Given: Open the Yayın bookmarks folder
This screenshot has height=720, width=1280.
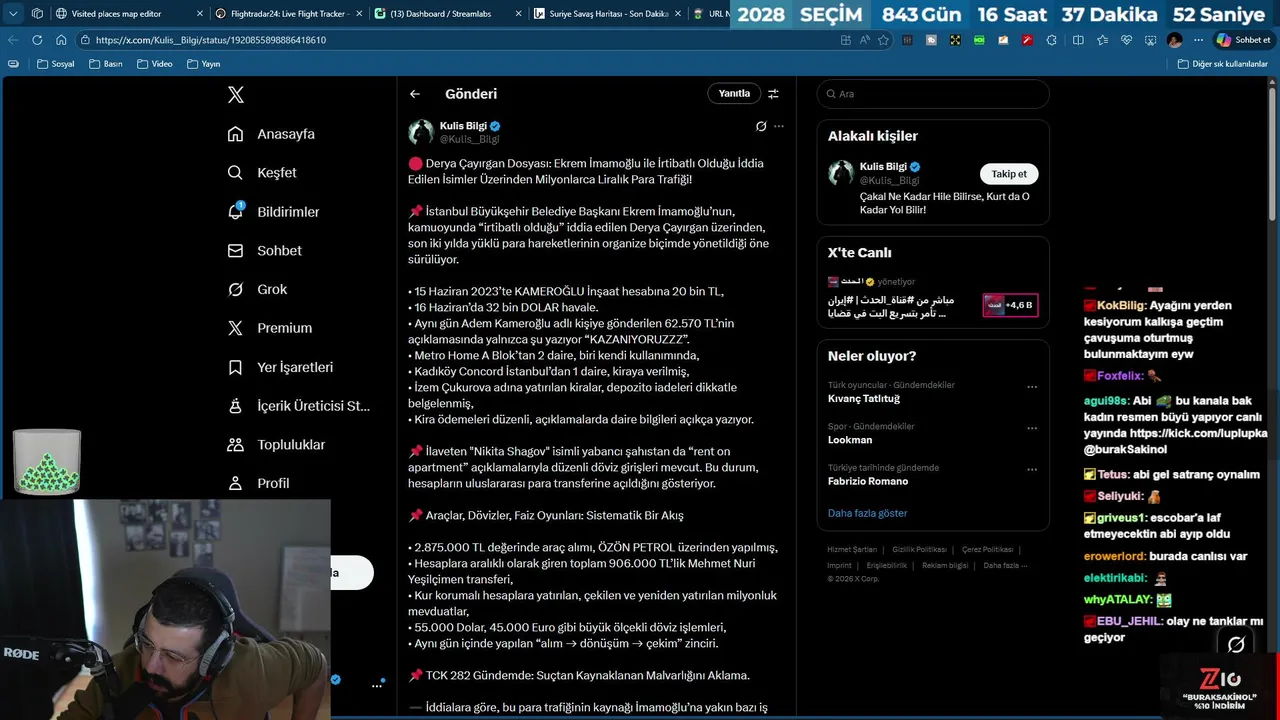Looking at the screenshot, I should click(202, 64).
